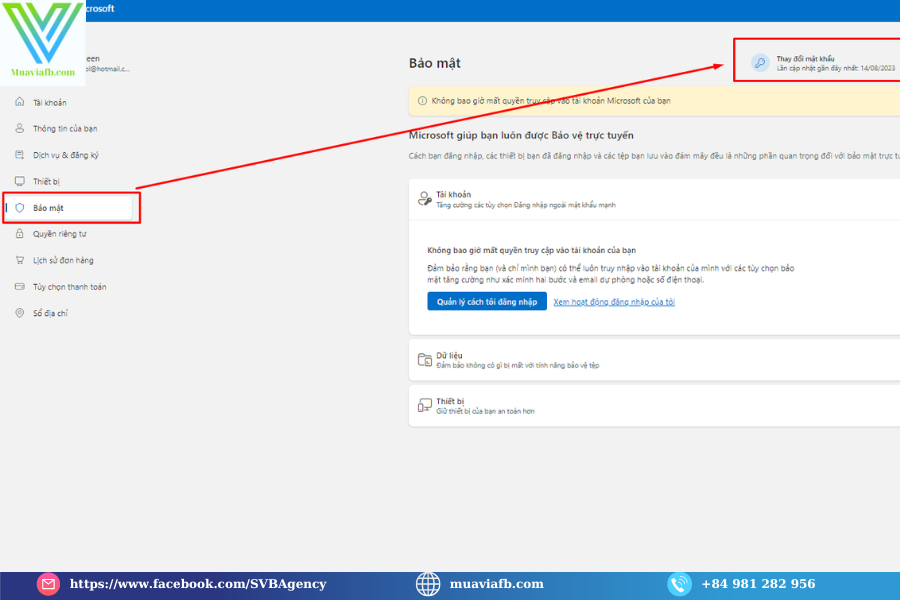Viewport: 900px width, 600px height.
Task: Expand the Dữ liệu card
Action: coord(654,359)
